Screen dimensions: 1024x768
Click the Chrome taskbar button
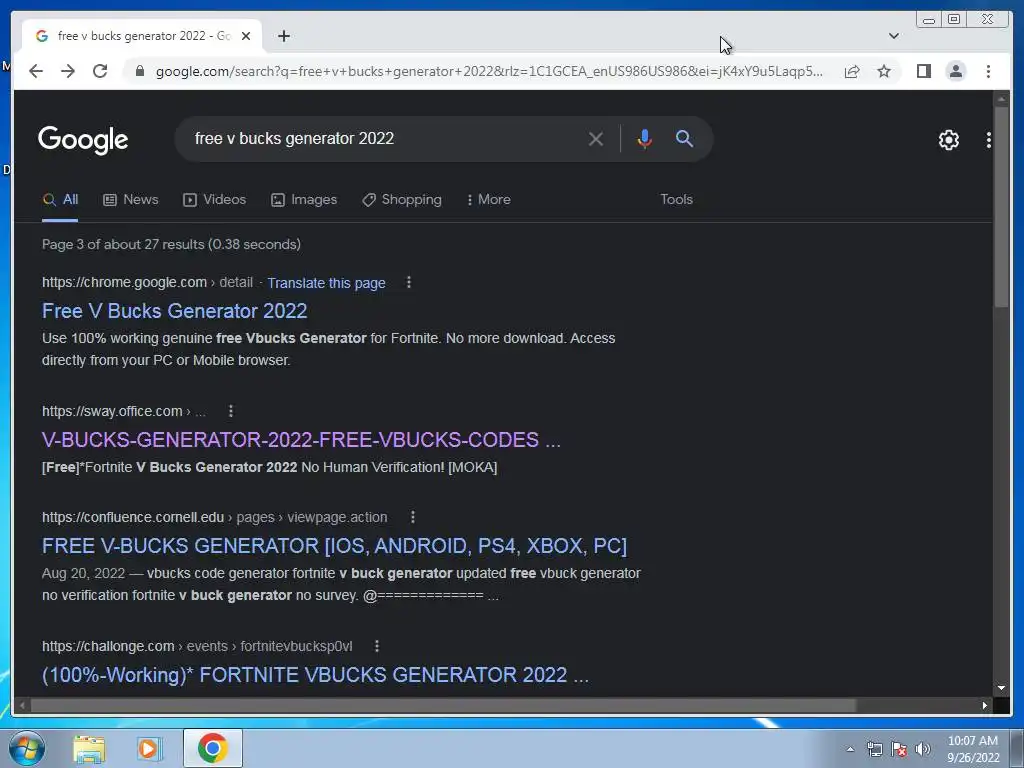coord(212,748)
